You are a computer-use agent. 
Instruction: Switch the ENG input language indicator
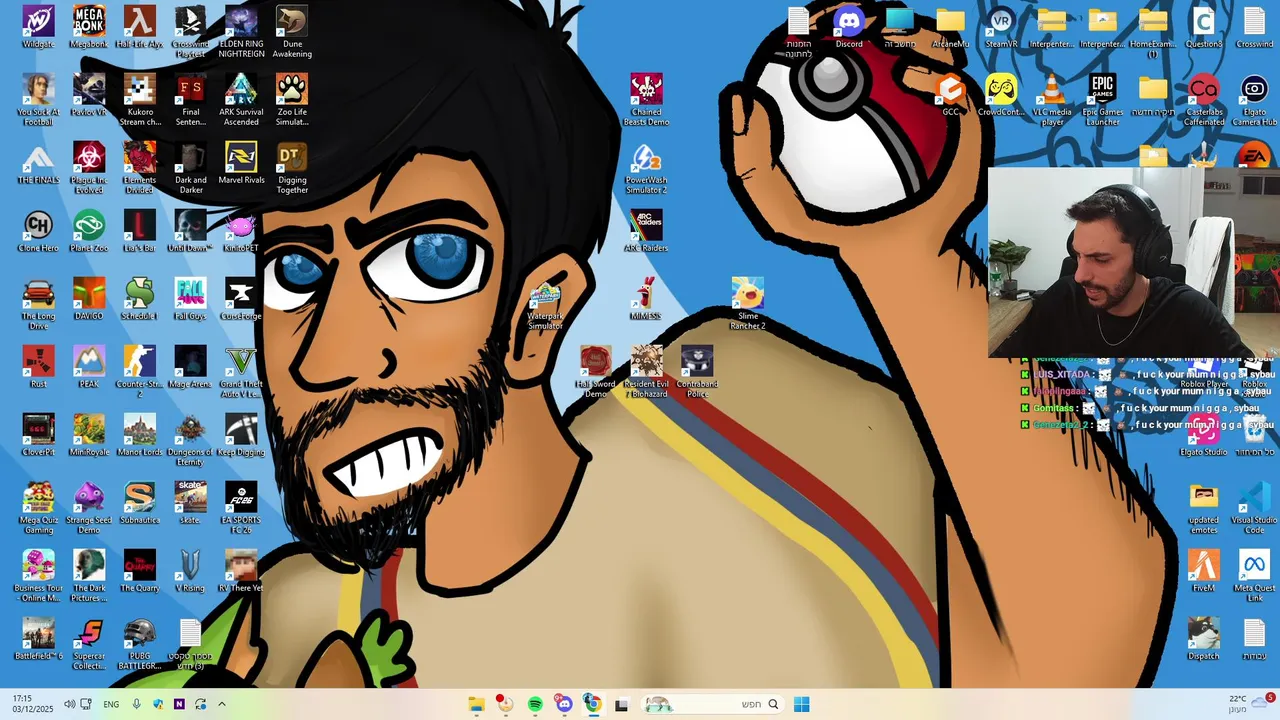coord(111,704)
